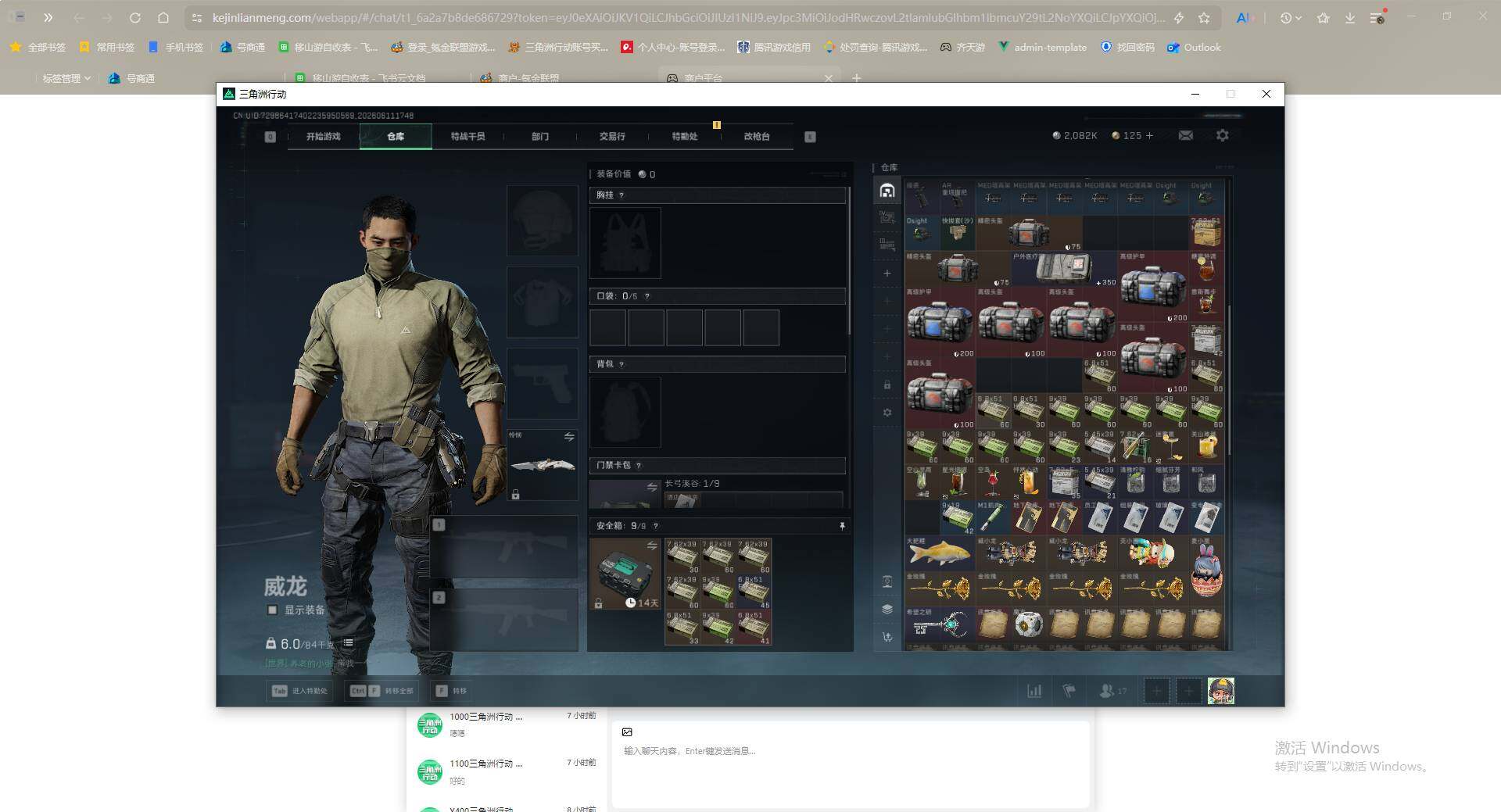Image resolution: width=1501 pixels, height=812 pixels.
Task: Click the safe box container thumbnail
Action: point(625,574)
